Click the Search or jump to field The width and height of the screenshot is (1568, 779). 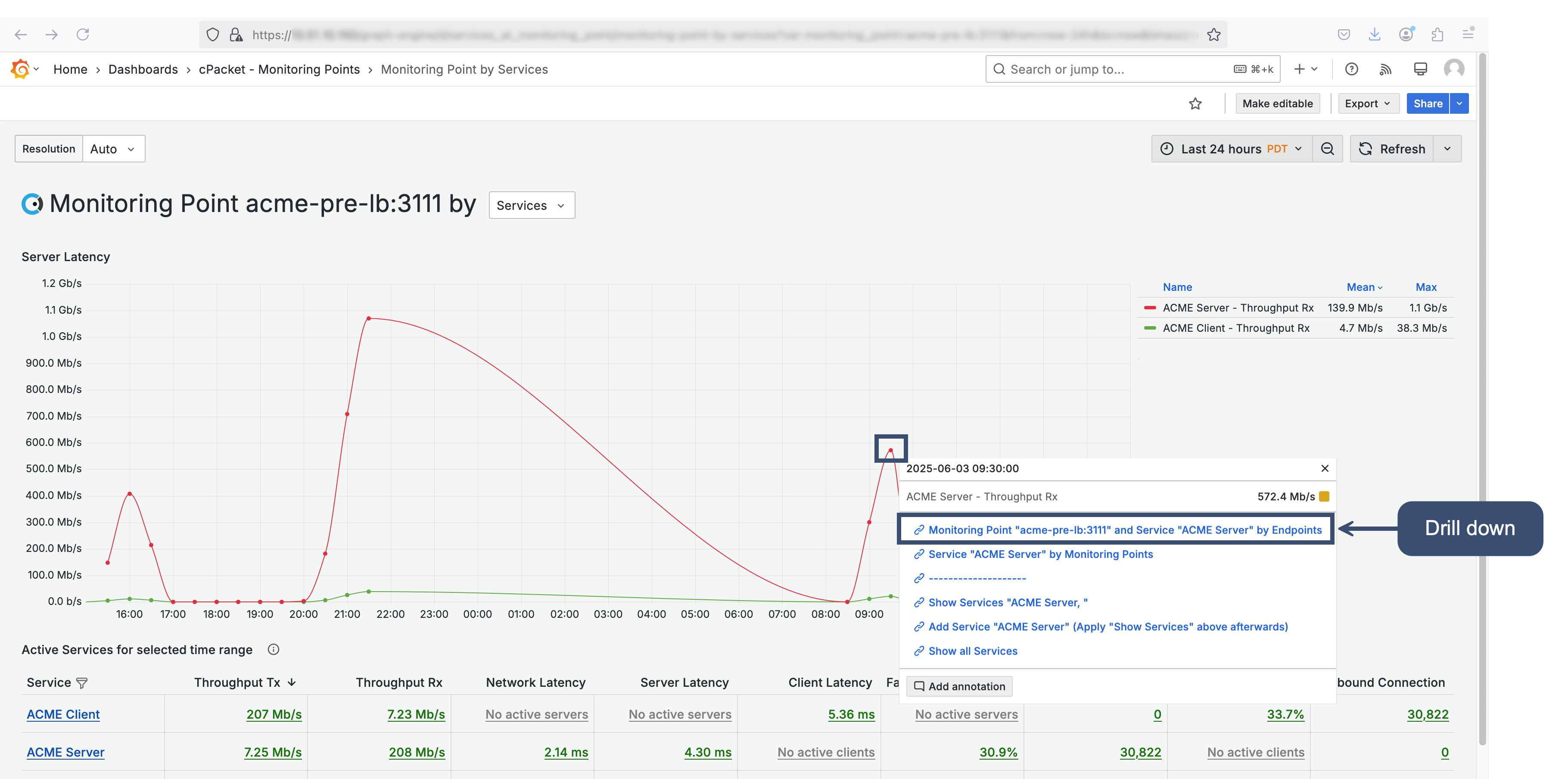click(1132, 69)
